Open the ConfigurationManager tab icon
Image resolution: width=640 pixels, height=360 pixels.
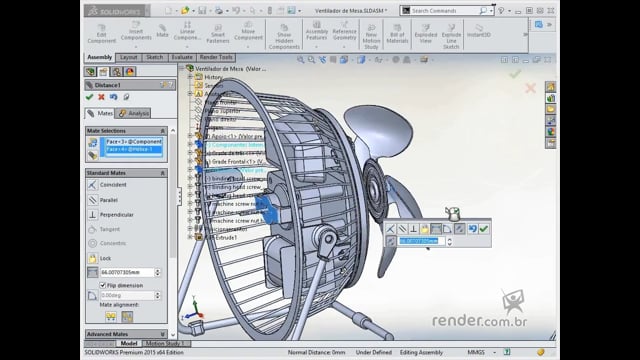coord(116,72)
